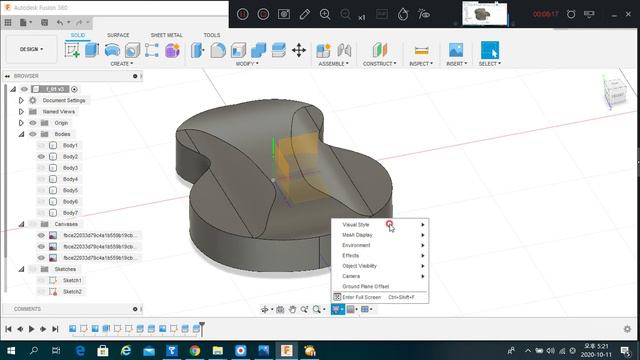Jump to timeline end
This screenshot has width=640, height=360.
(x=55, y=329)
